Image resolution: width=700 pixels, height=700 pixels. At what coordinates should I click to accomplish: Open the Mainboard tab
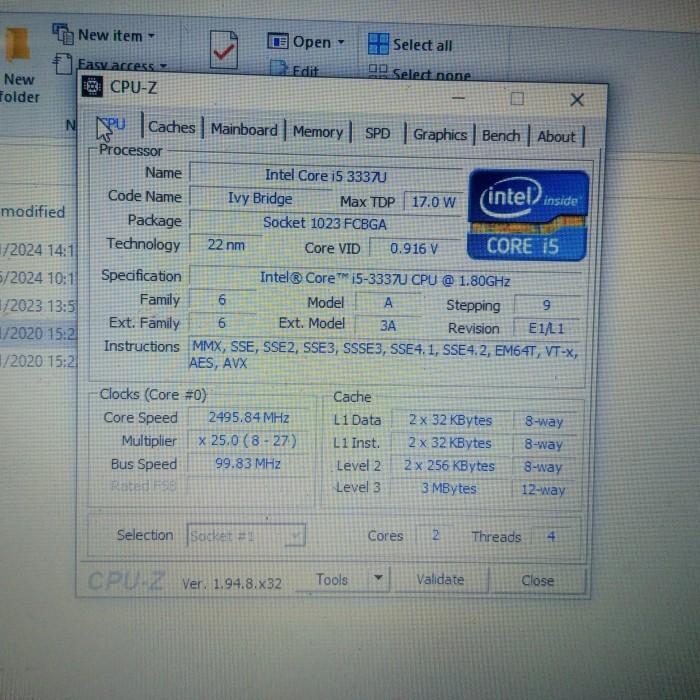click(244, 129)
